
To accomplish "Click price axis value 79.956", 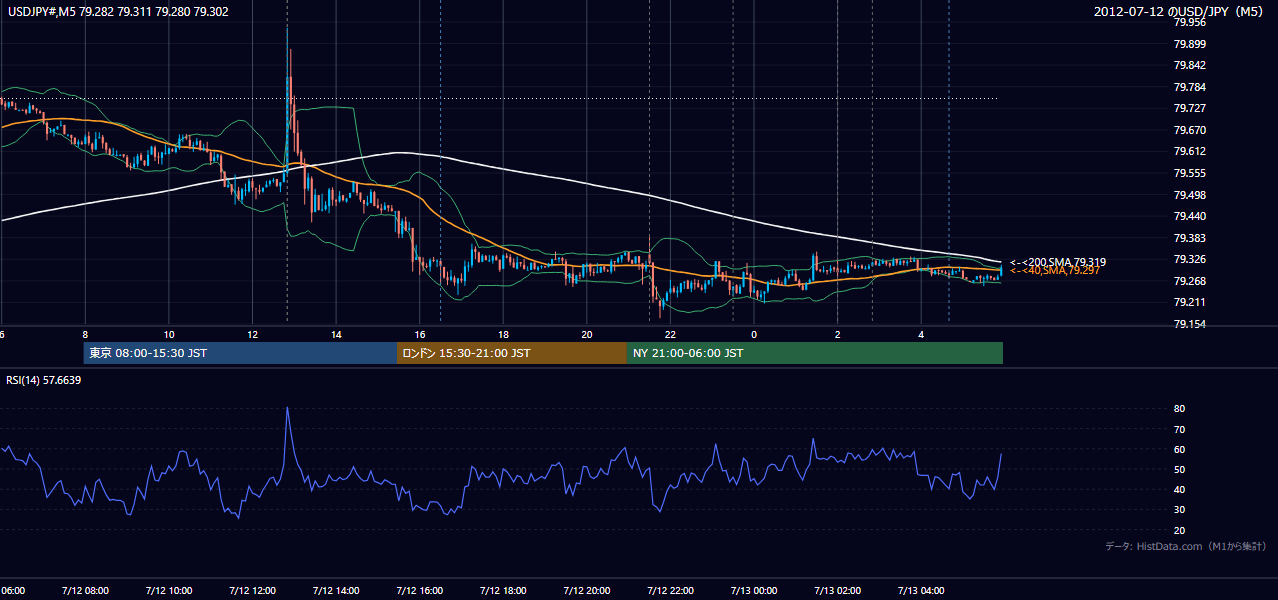I will (x=1189, y=22).
